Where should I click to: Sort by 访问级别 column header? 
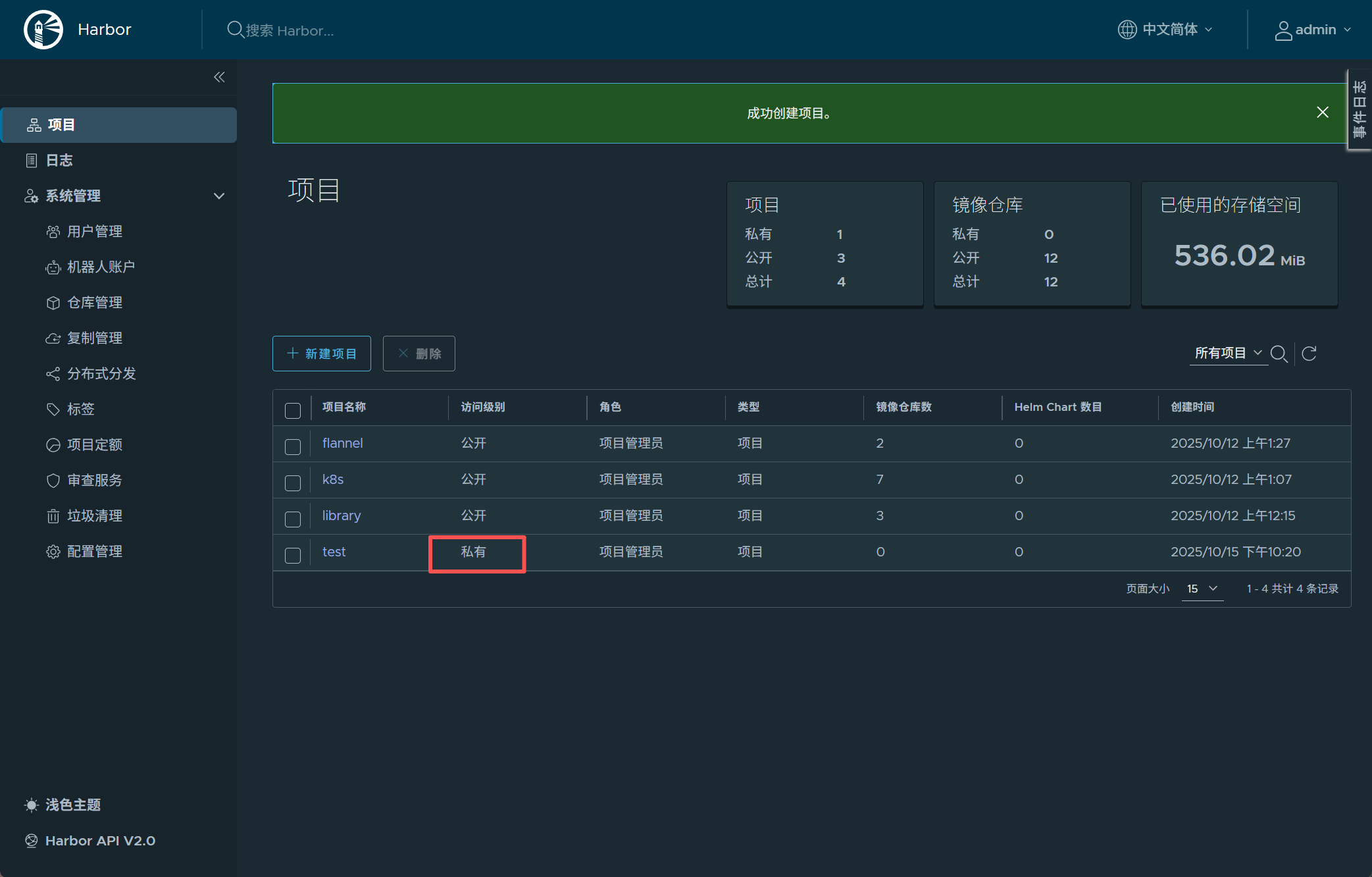[483, 407]
